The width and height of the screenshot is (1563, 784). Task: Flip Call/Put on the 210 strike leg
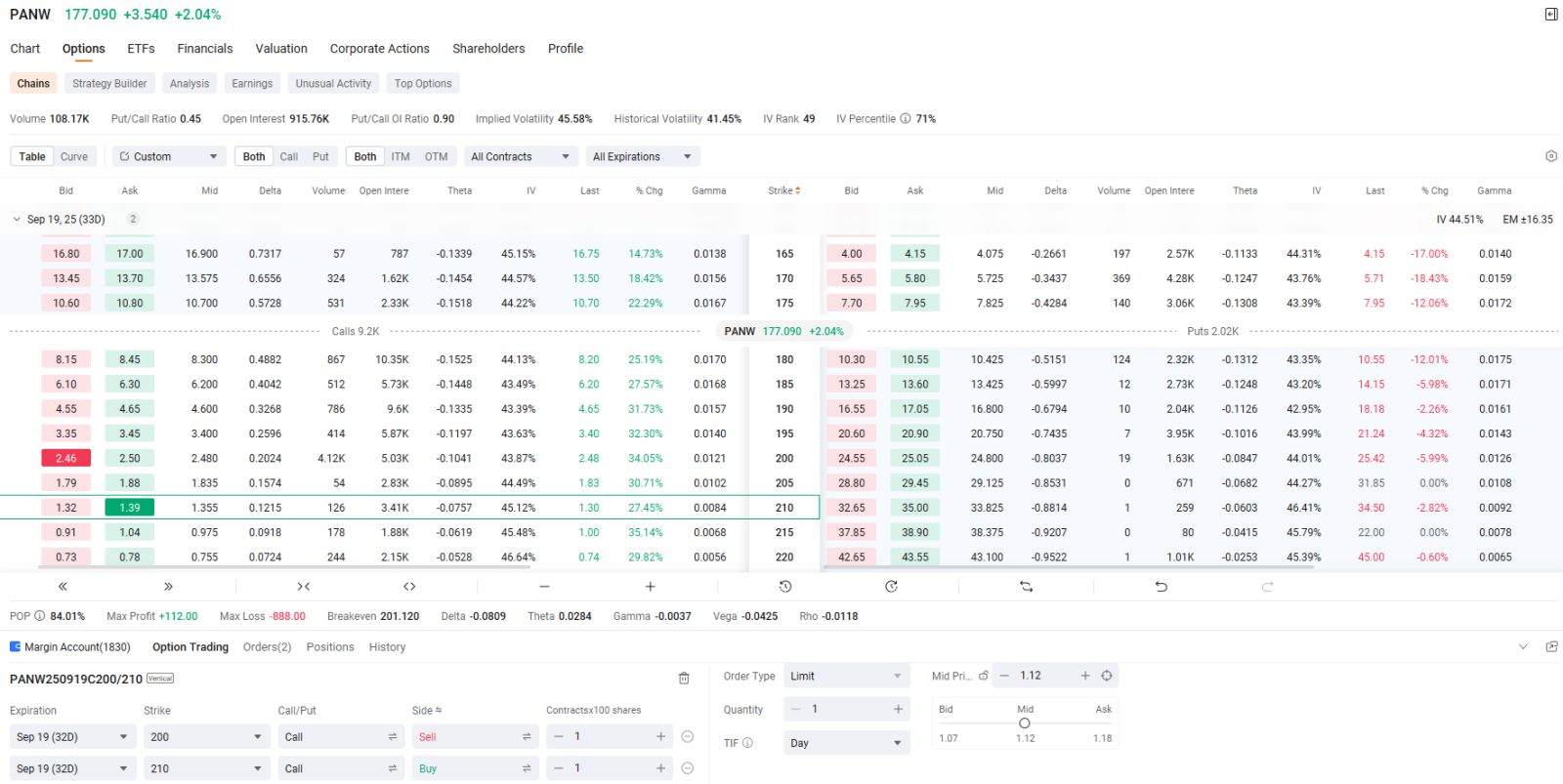(x=393, y=769)
